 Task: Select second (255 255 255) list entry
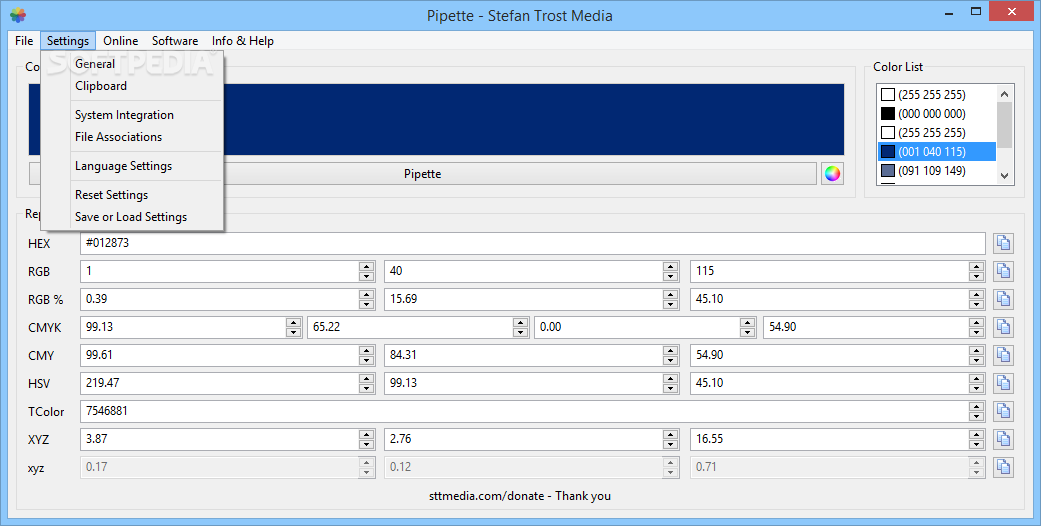click(x=937, y=133)
